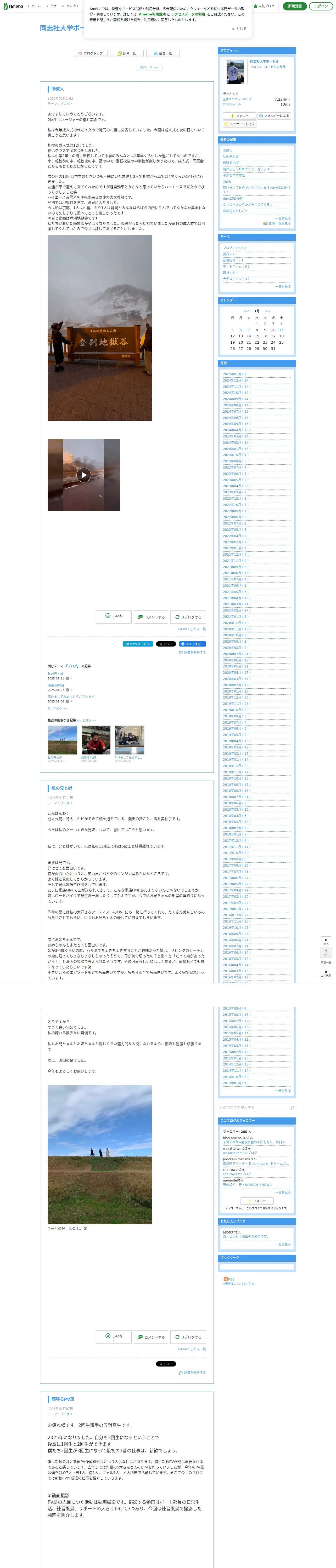
Task: Select the 部員紹介 theme in the sidebar
Action: [233, 260]
